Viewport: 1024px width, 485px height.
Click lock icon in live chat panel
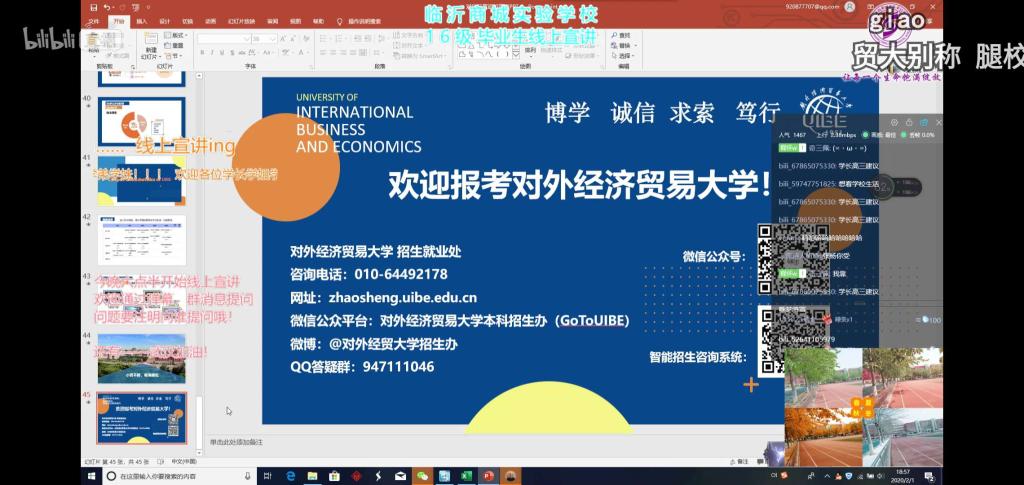click(x=909, y=122)
